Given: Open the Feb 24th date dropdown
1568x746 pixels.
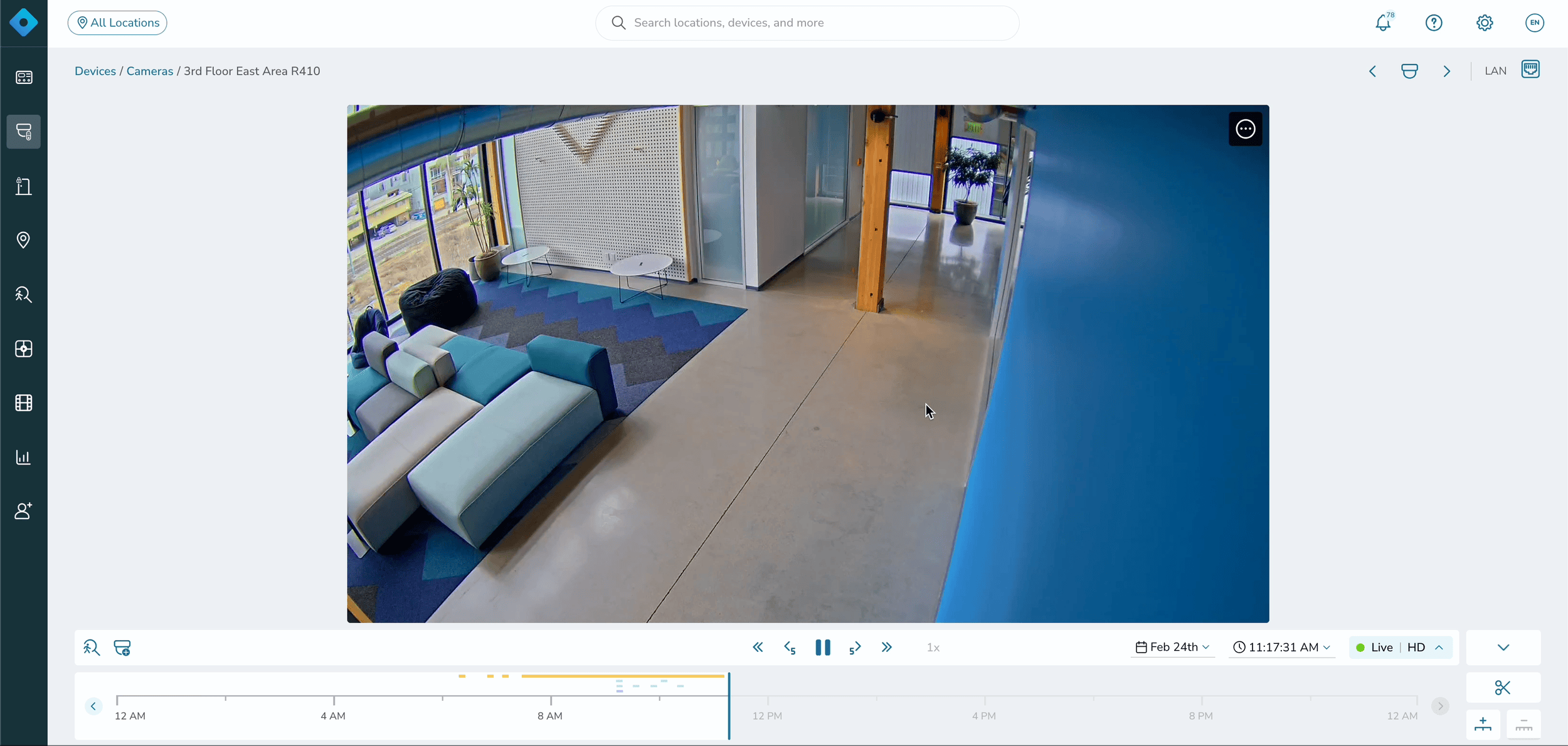Looking at the screenshot, I should tap(1173, 648).
